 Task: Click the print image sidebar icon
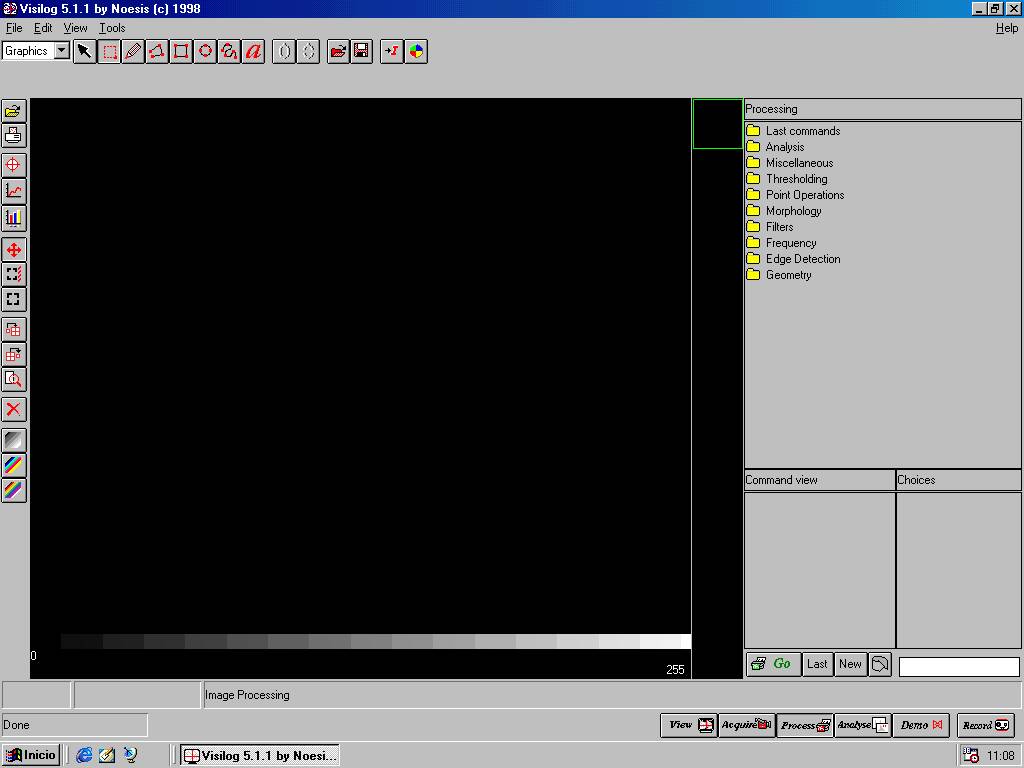(x=14, y=136)
